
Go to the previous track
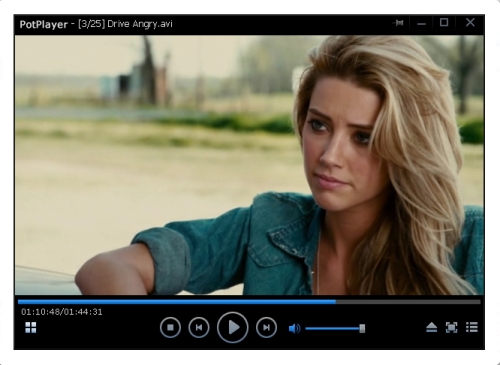click(x=199, y=328)
